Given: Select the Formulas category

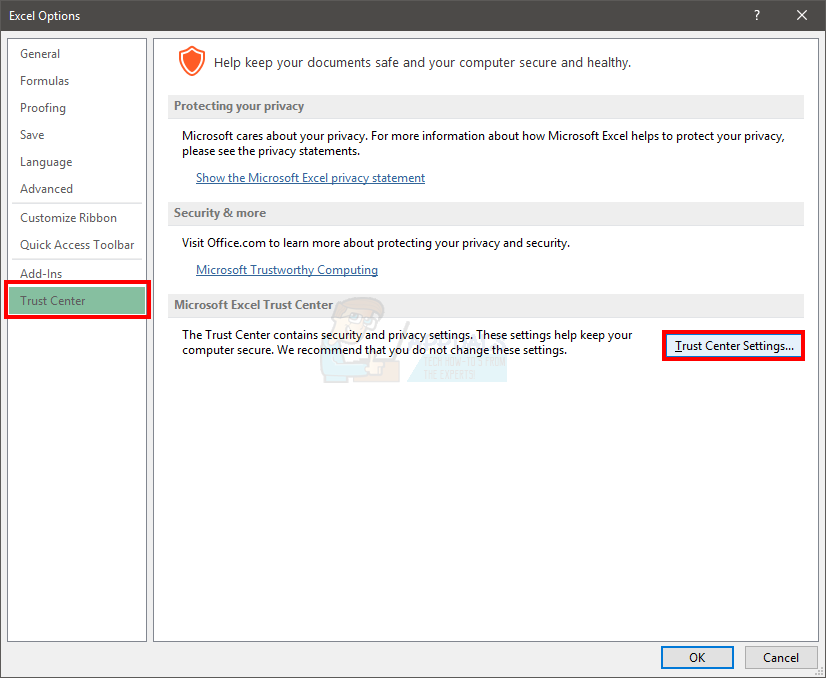Looking at the screenshot, I should click(x=45, y=81).
